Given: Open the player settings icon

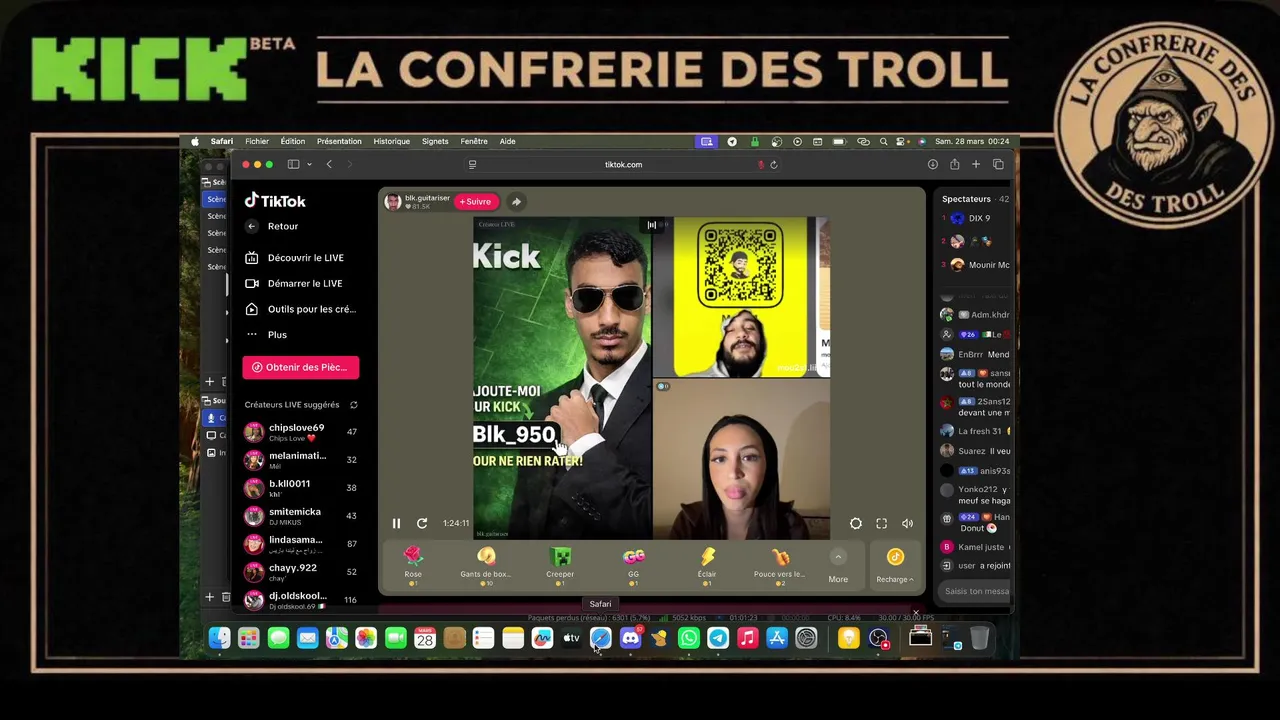Looking at the screenshot, I should tap(856, 523).
